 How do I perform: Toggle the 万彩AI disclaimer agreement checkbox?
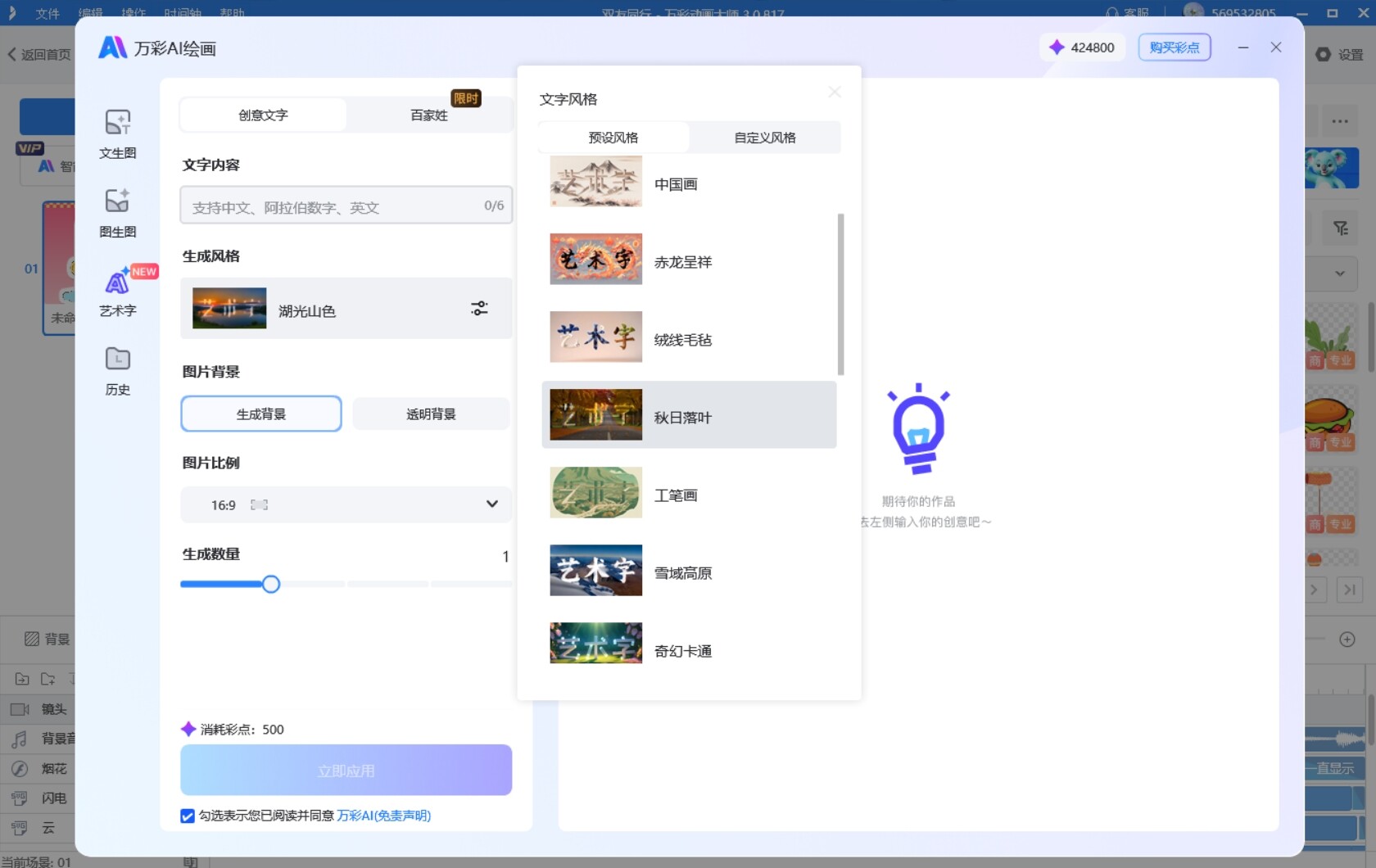(188, 816)
